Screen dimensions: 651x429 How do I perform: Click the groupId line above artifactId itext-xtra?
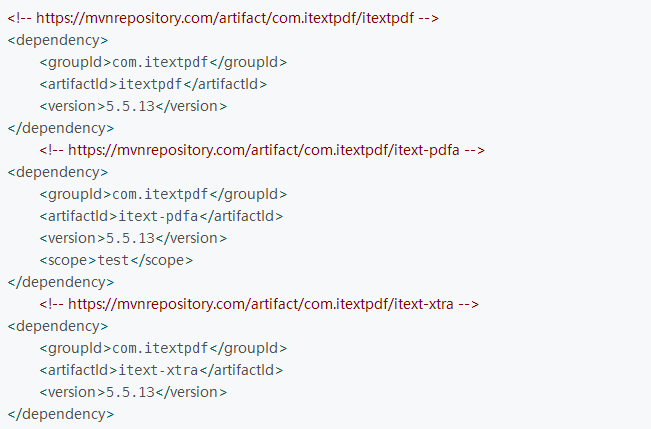pyautogui.click(x=163, y=348)
